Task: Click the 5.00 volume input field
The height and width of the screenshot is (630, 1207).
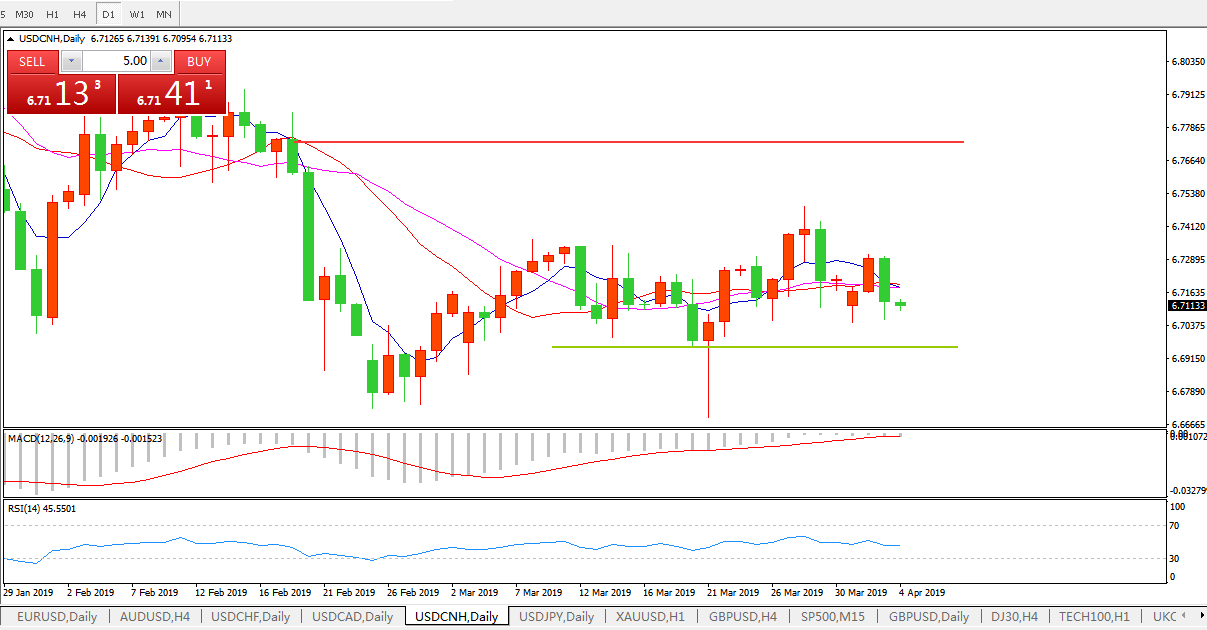Action: pos(116,61)
